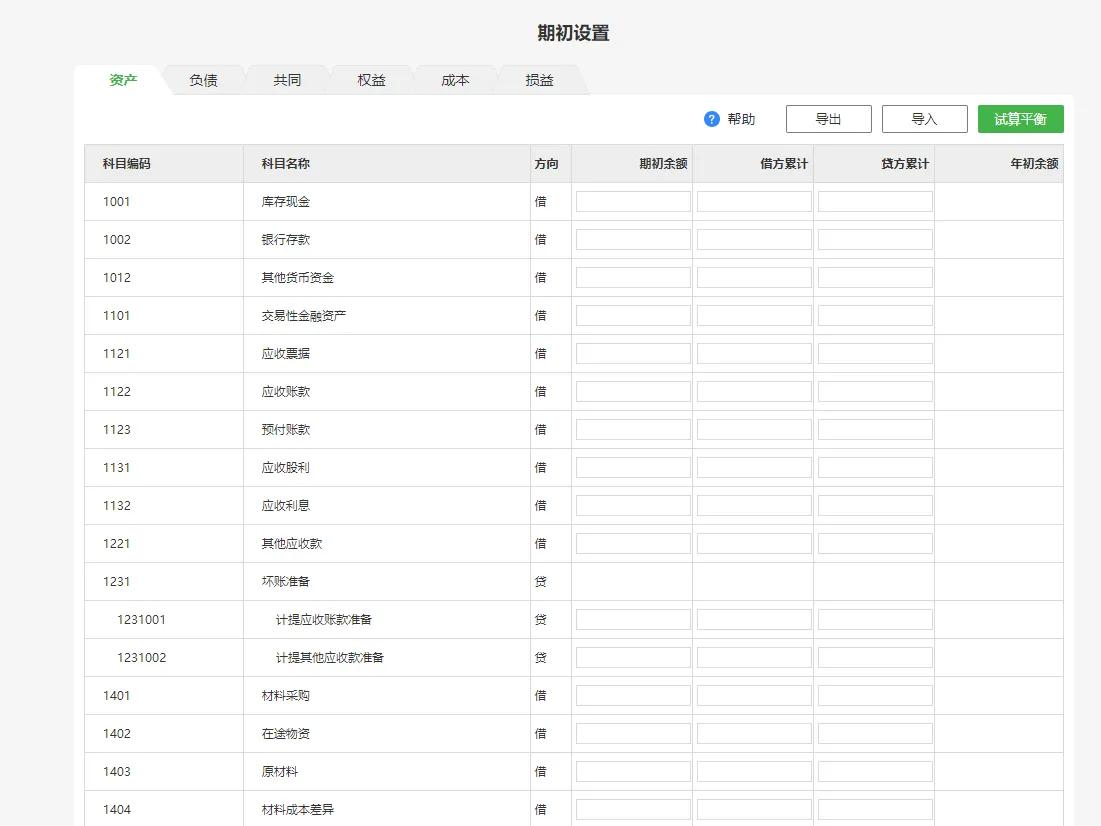Viewport: 1101px width, 826px height.
Task: Click the 贷方累计 input for 应收账款
Action: pyautogui.click(x=875, y=390)
